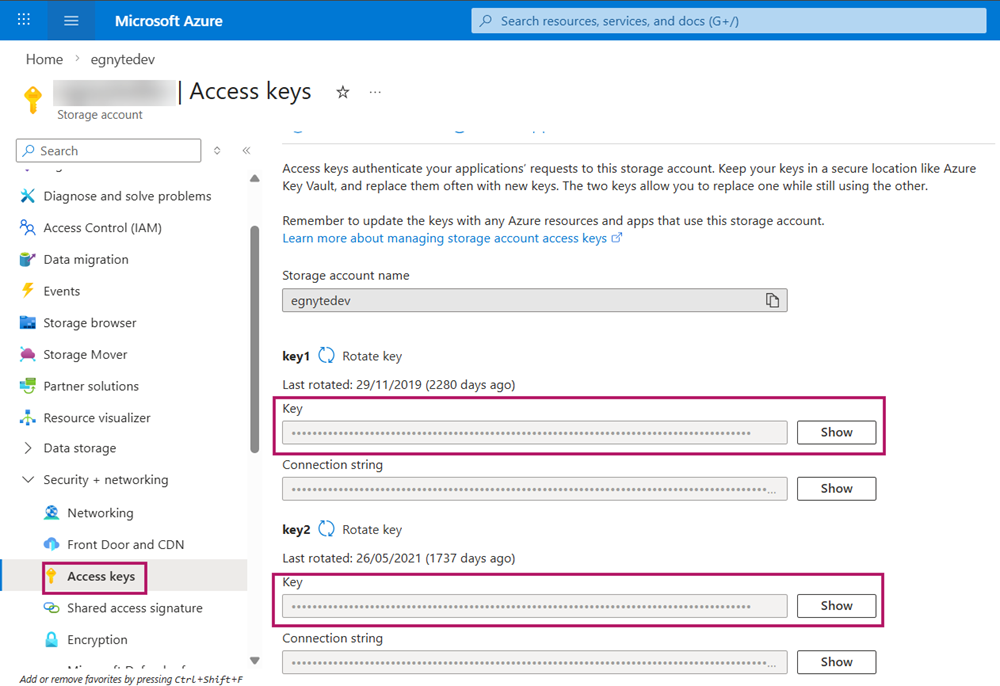The height and width of the screenshot is (686, 1000).
Task: Copy the storage account name
Action: click(772, 300)
